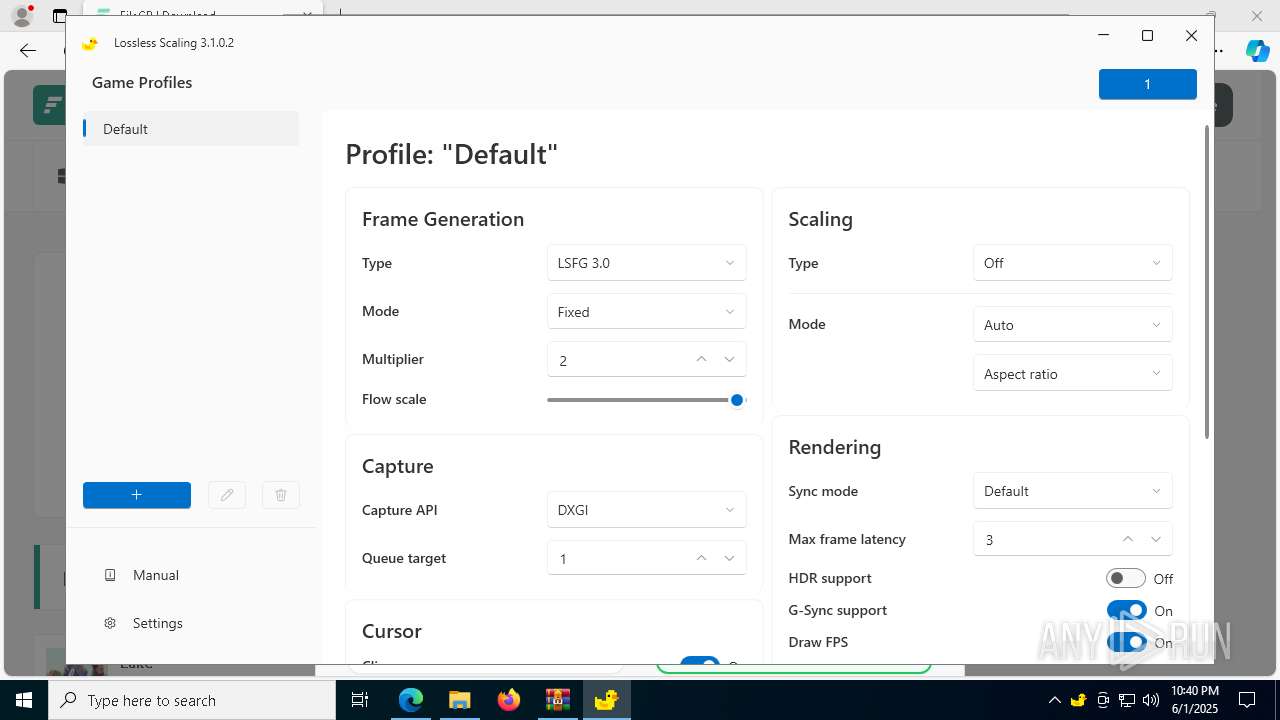This screenshot has height=720, width=1280.
Task: Toggle the Cursor section switch
Action: click(x=699, y=661)
